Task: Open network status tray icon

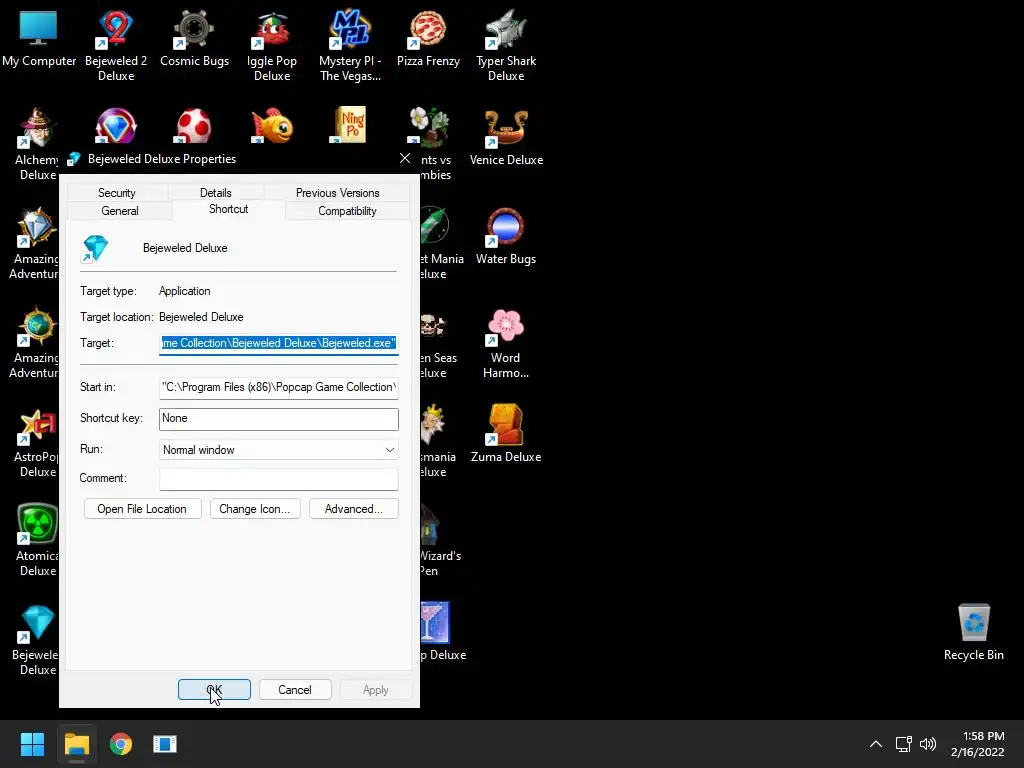Action: pos(903,744)
